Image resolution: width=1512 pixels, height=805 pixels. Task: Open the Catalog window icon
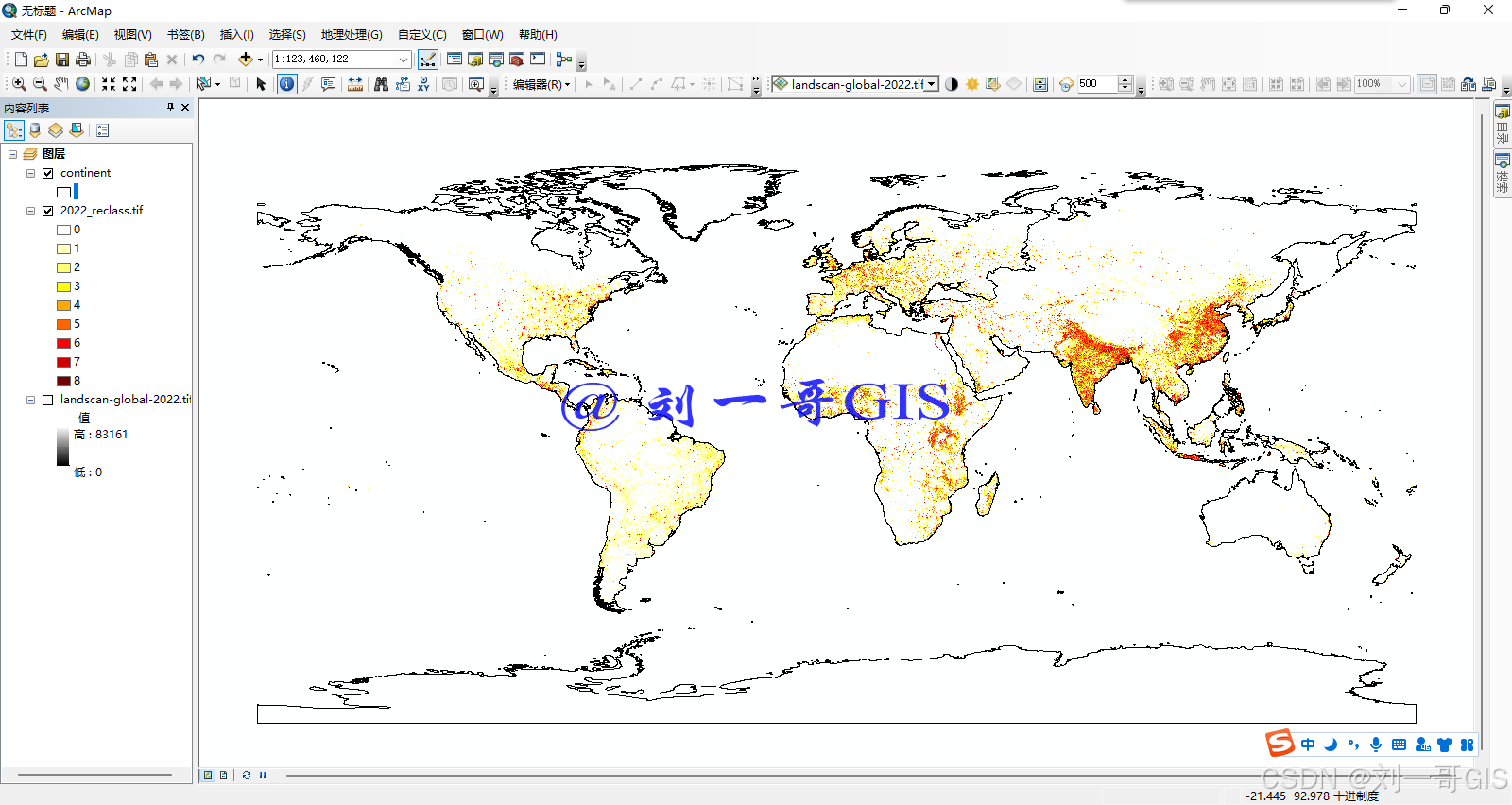click(475, 60)
